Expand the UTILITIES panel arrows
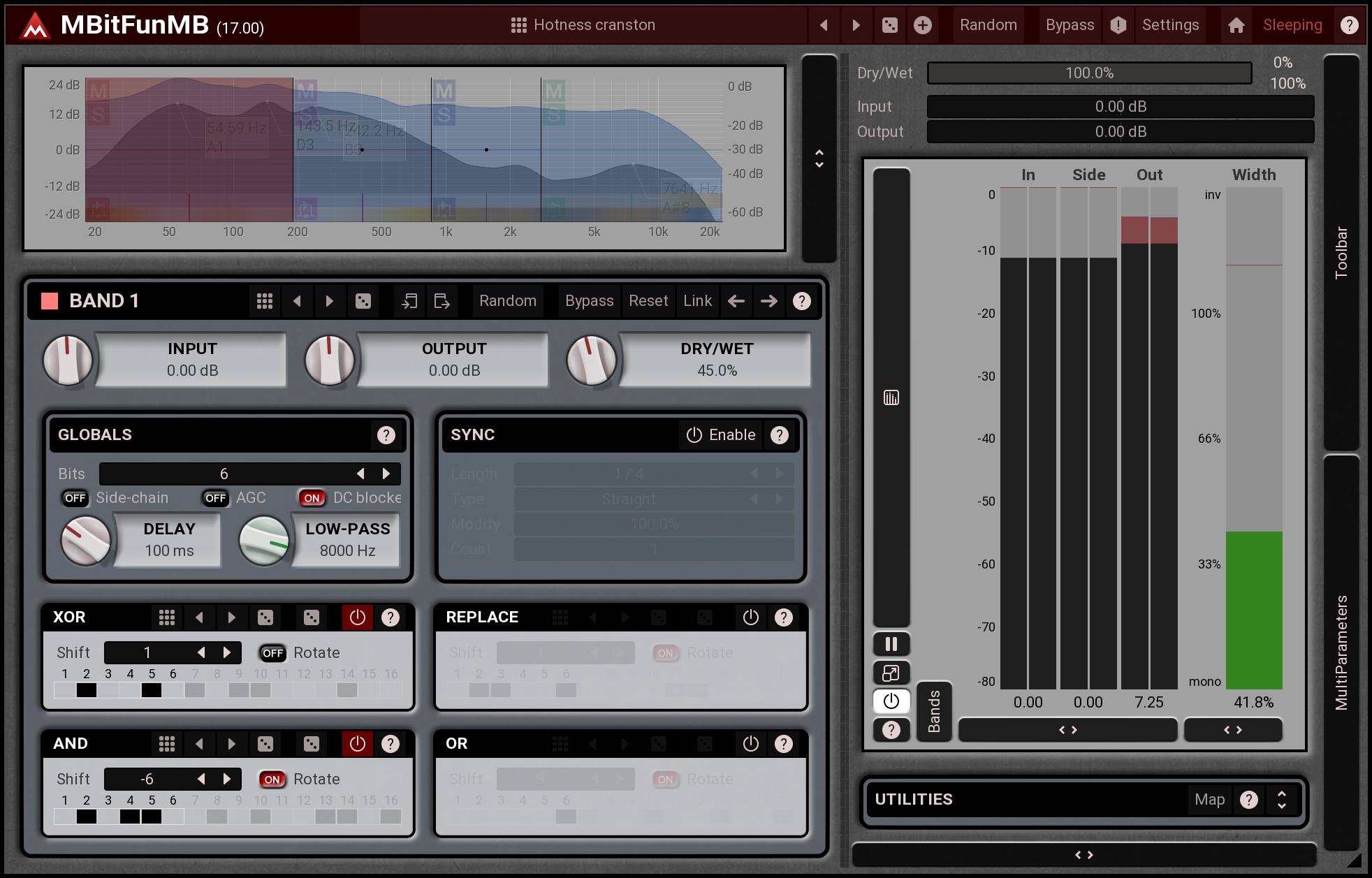 (1281, 800)
